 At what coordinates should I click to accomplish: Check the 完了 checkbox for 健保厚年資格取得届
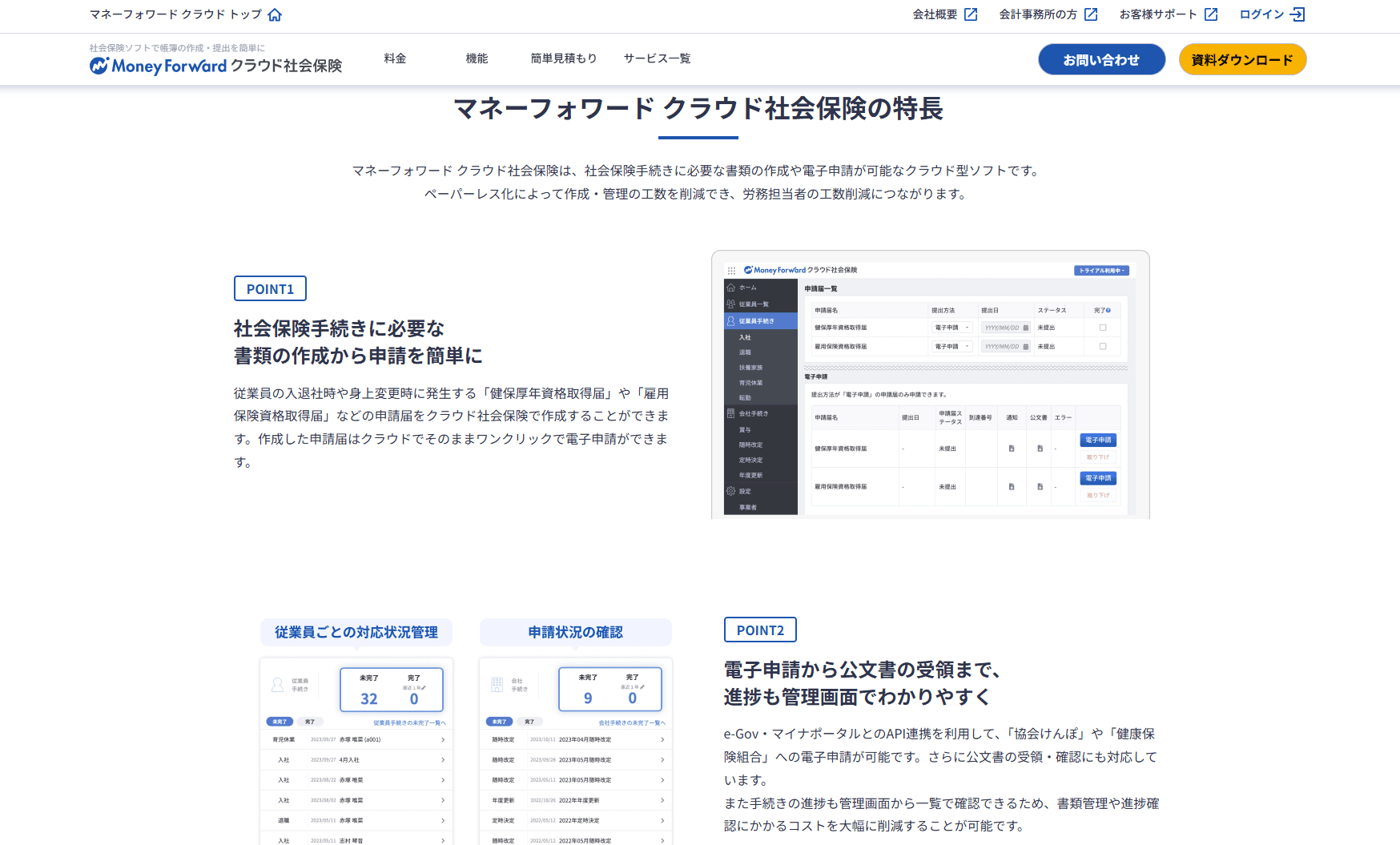[x=1103, y=328]
